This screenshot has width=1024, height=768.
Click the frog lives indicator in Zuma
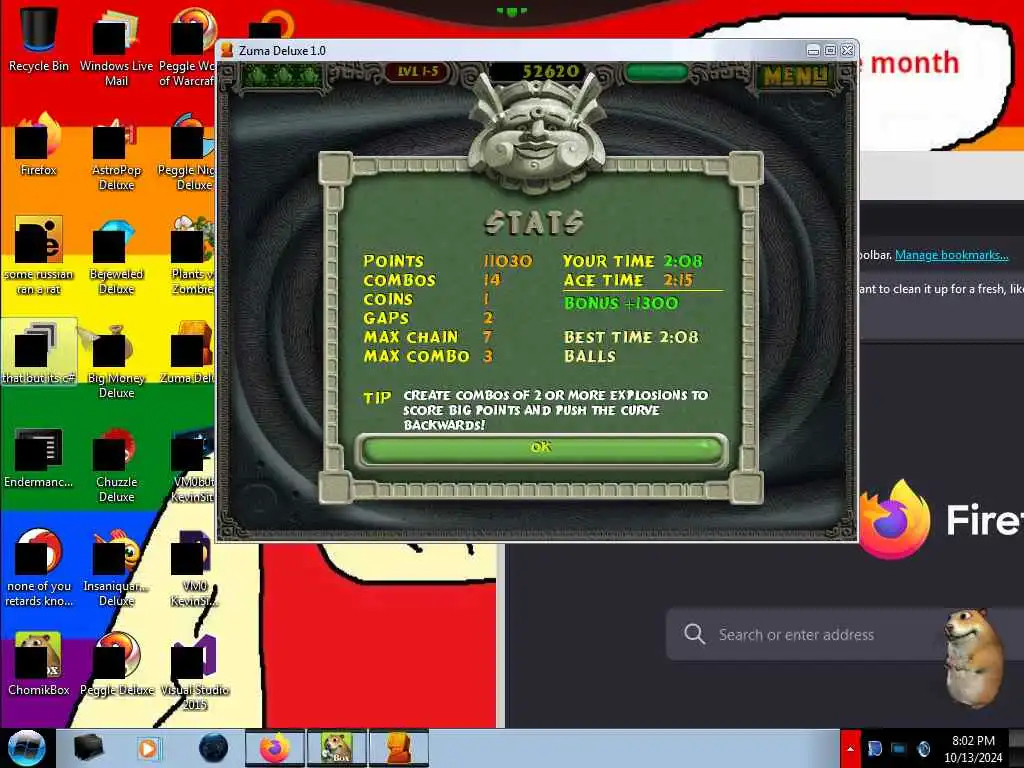point(283,75)
